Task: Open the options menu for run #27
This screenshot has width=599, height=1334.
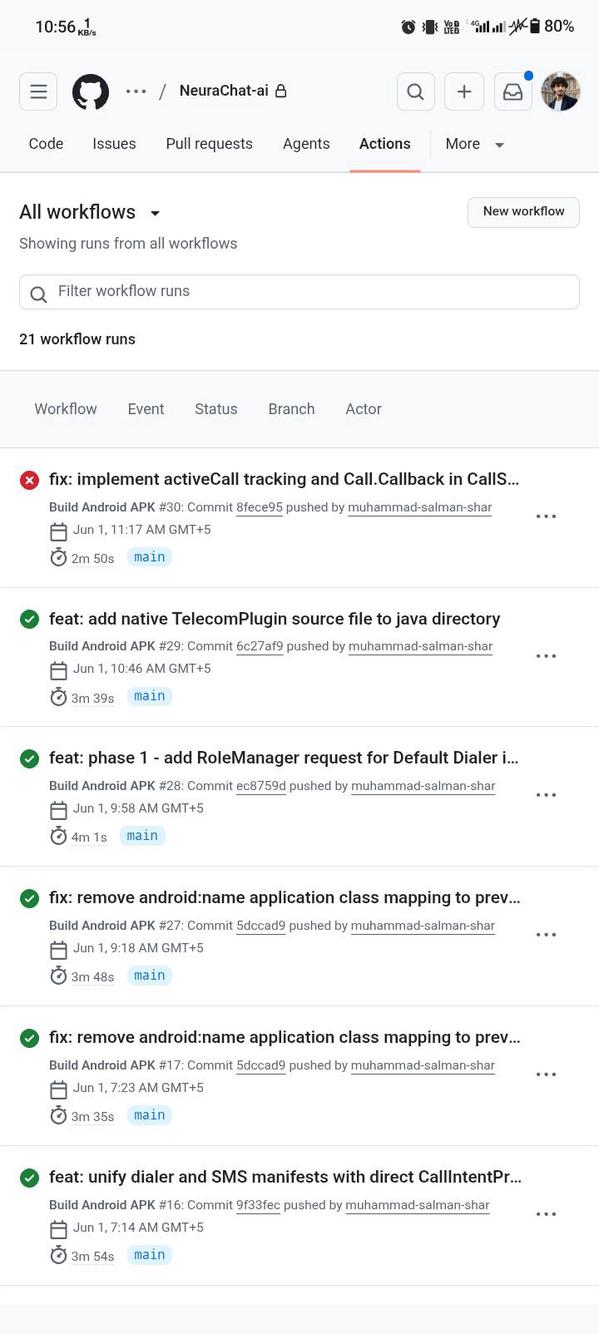Action: [x=546, y=935]
